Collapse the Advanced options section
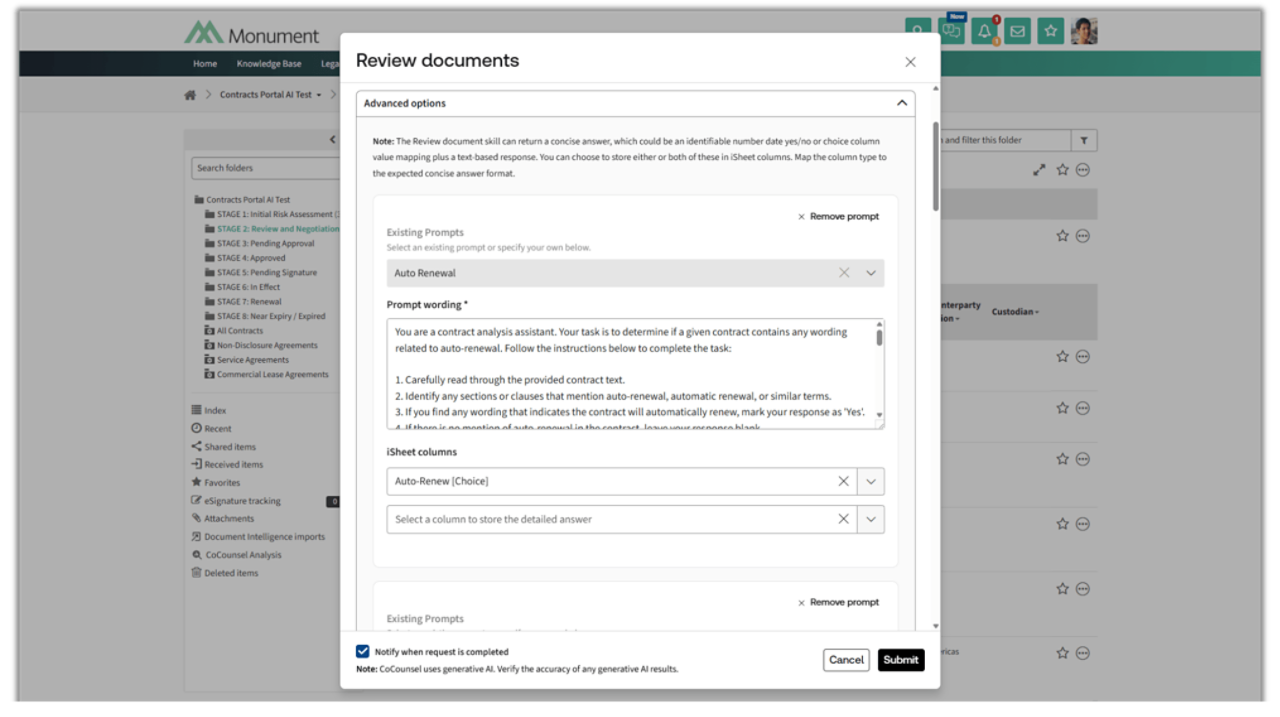This screenshot has height=717, width=1280. pyautogui.click(x=901, y=103)
